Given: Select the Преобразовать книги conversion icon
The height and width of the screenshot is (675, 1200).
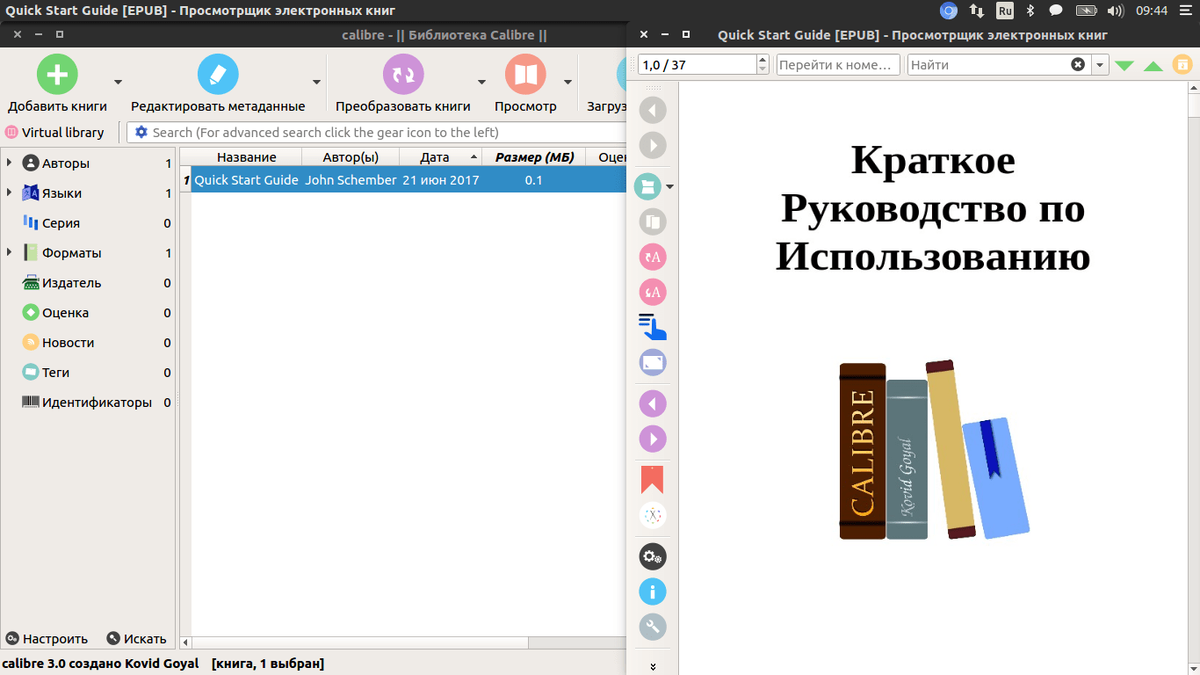Looking at the screenshot, I should (403, 73).
